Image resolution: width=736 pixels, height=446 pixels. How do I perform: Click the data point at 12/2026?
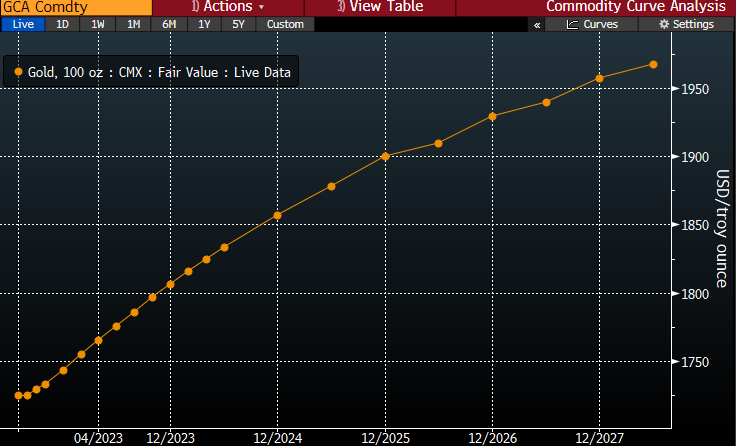pos(492,116)
